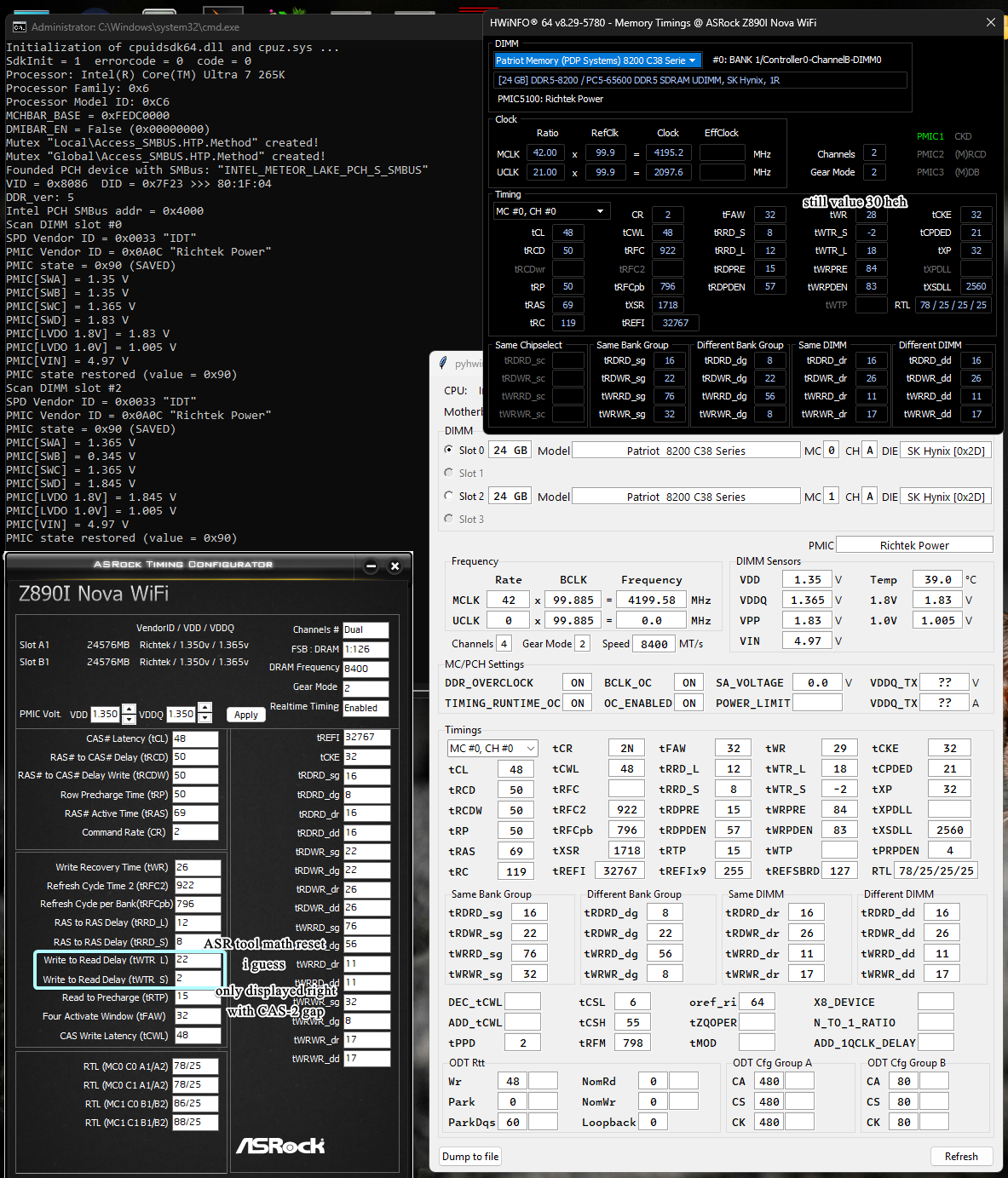
Task: Click the Write Recovery Time (tWR) field
Action: coord(197,867)
